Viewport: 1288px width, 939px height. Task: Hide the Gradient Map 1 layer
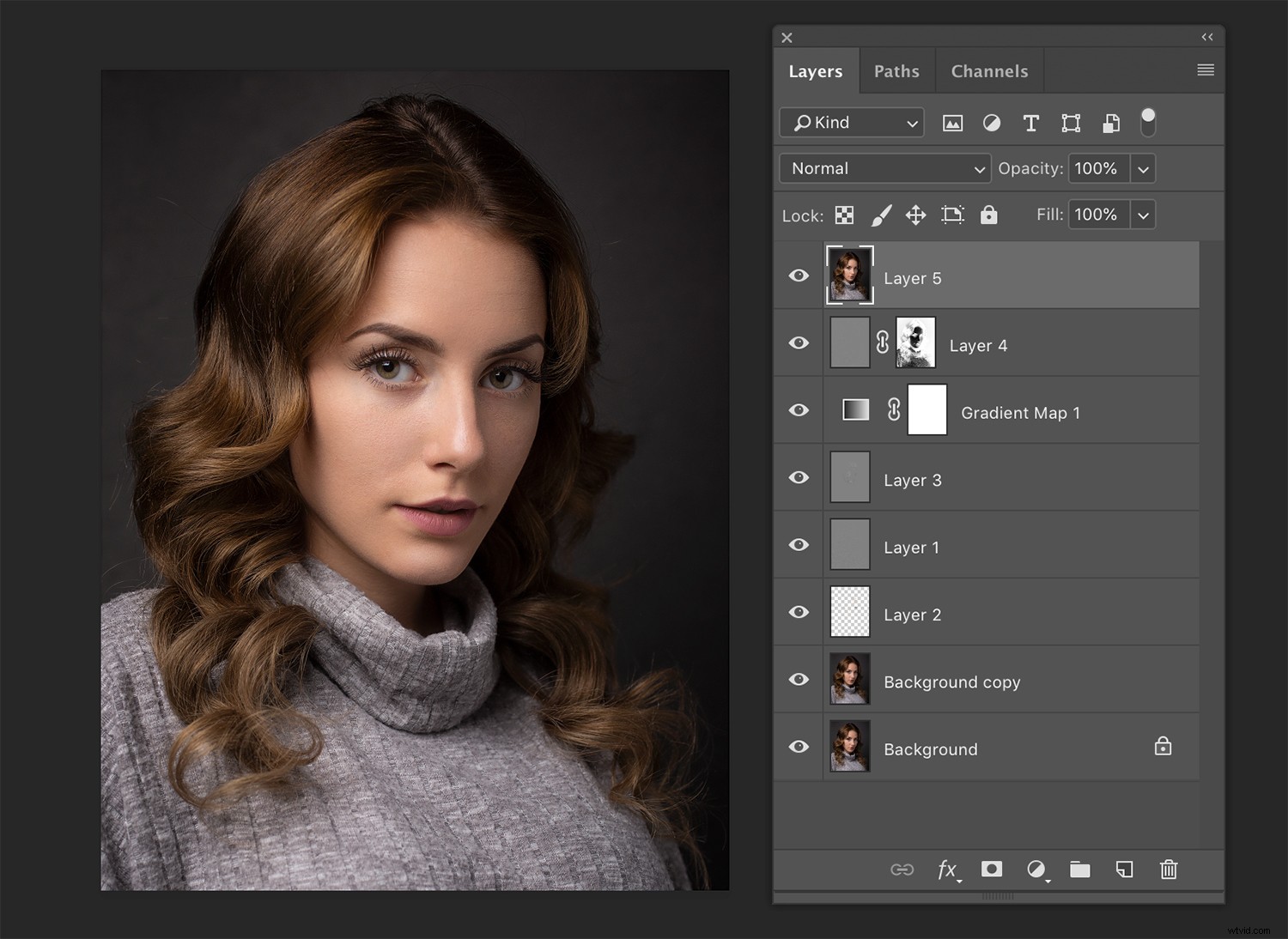[x=799, y=410]
